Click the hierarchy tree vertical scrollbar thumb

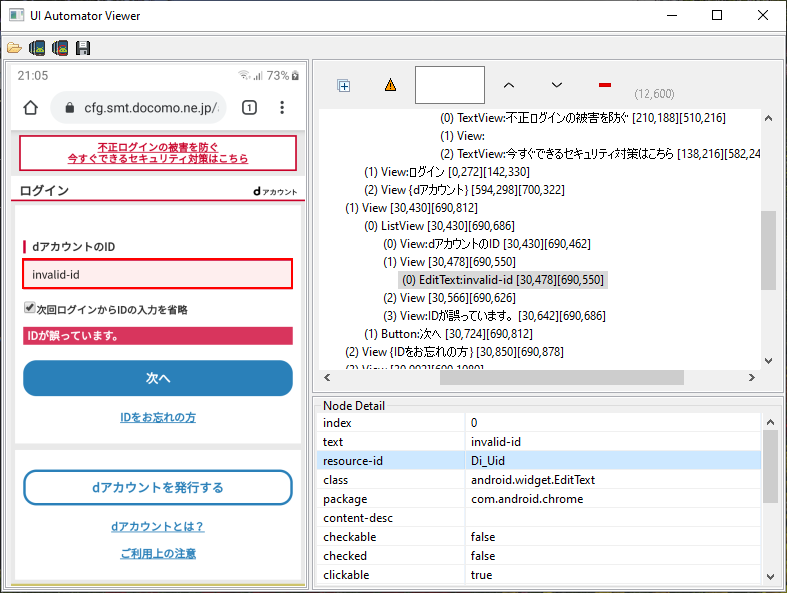768,250
